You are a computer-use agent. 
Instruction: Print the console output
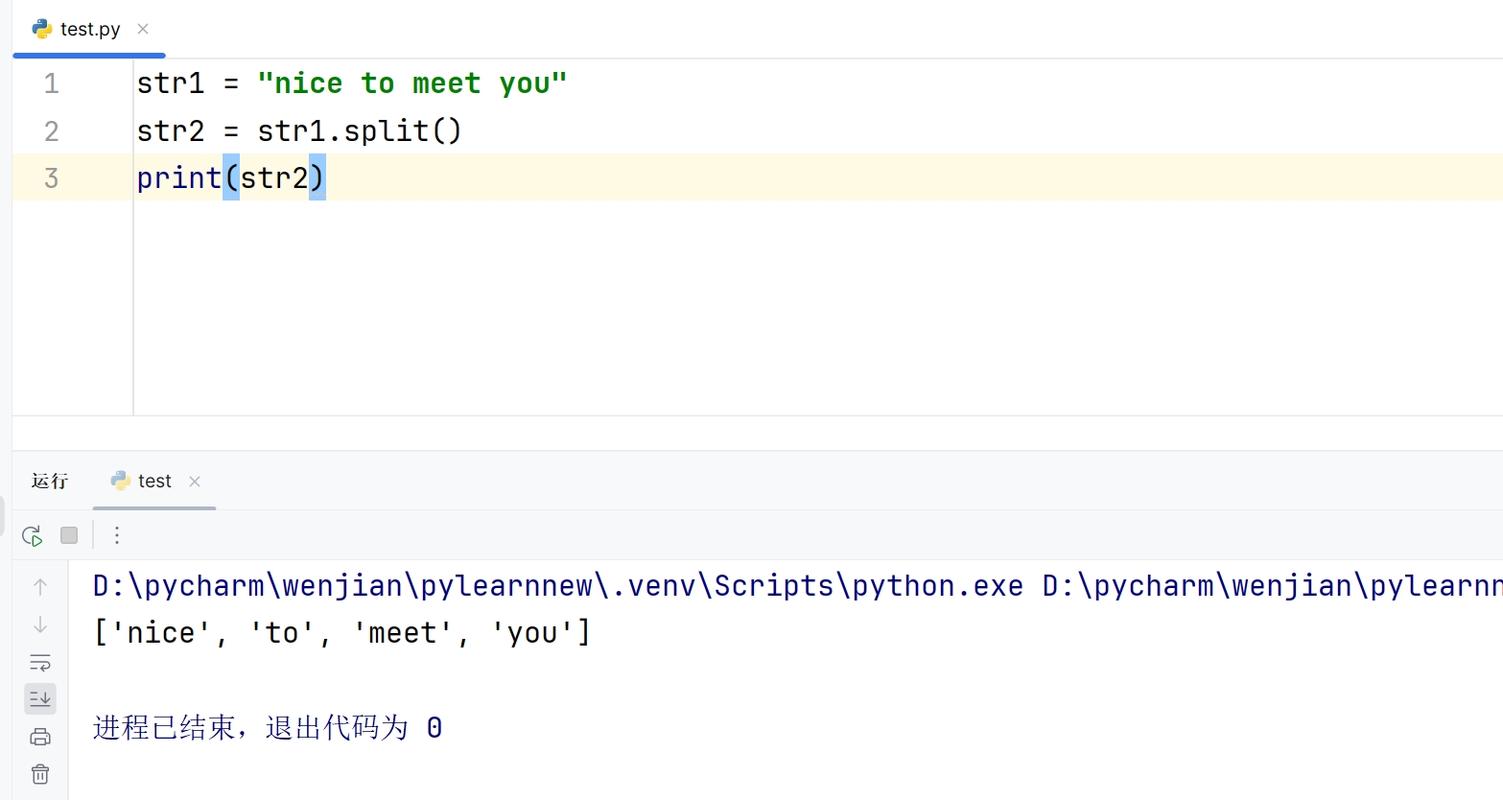coord(40,736)
